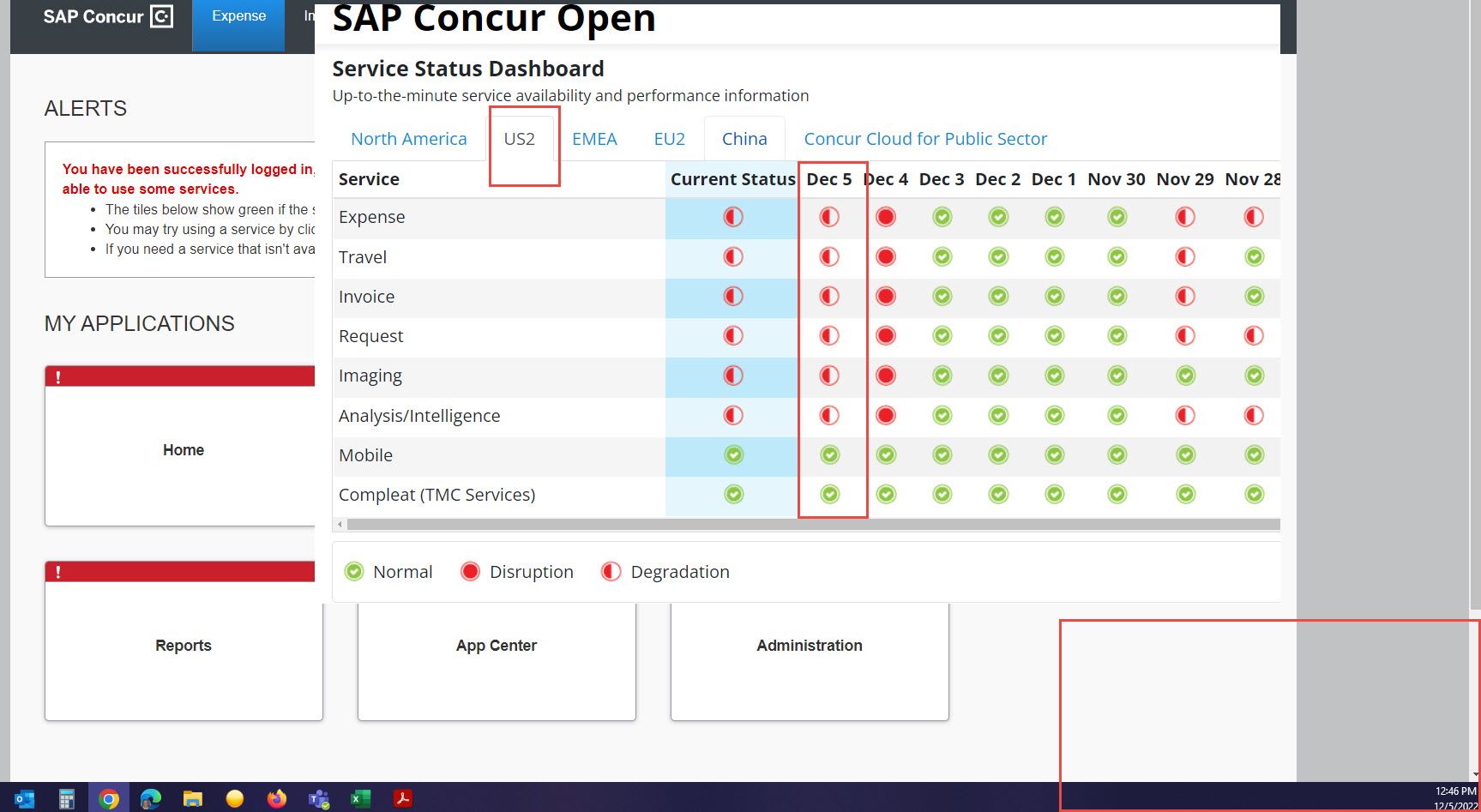Click the Mobile current status icon

click(x=731, y=454)
